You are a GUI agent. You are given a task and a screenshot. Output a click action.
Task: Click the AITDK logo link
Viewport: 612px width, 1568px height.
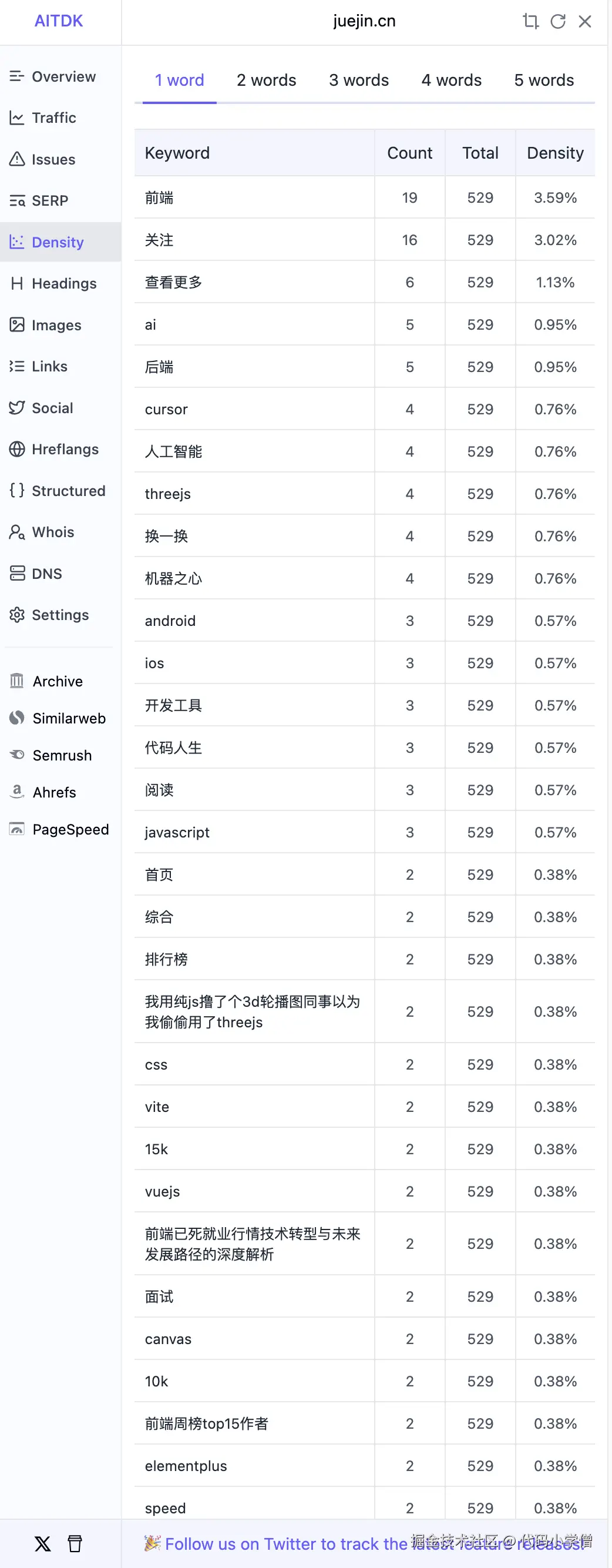[59, 21]
